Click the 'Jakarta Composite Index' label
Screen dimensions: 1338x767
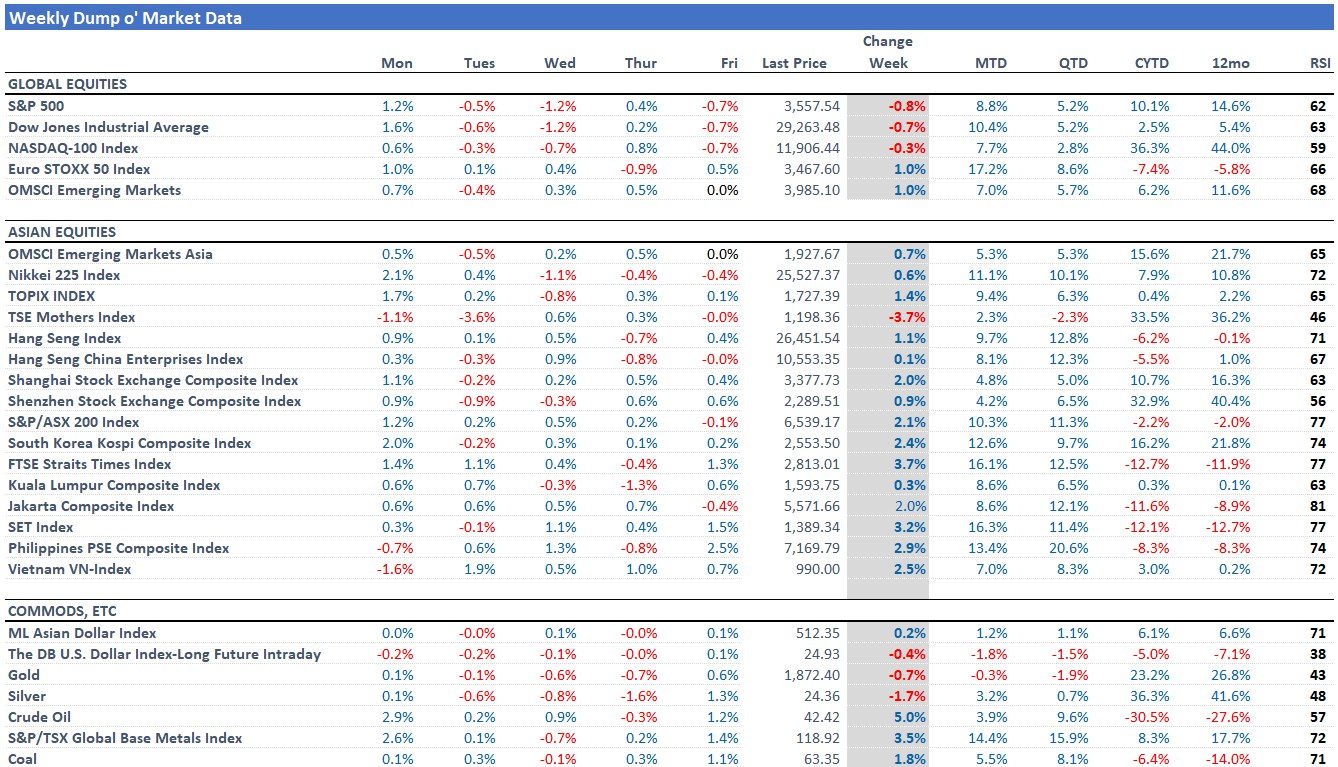click(90, 506)
